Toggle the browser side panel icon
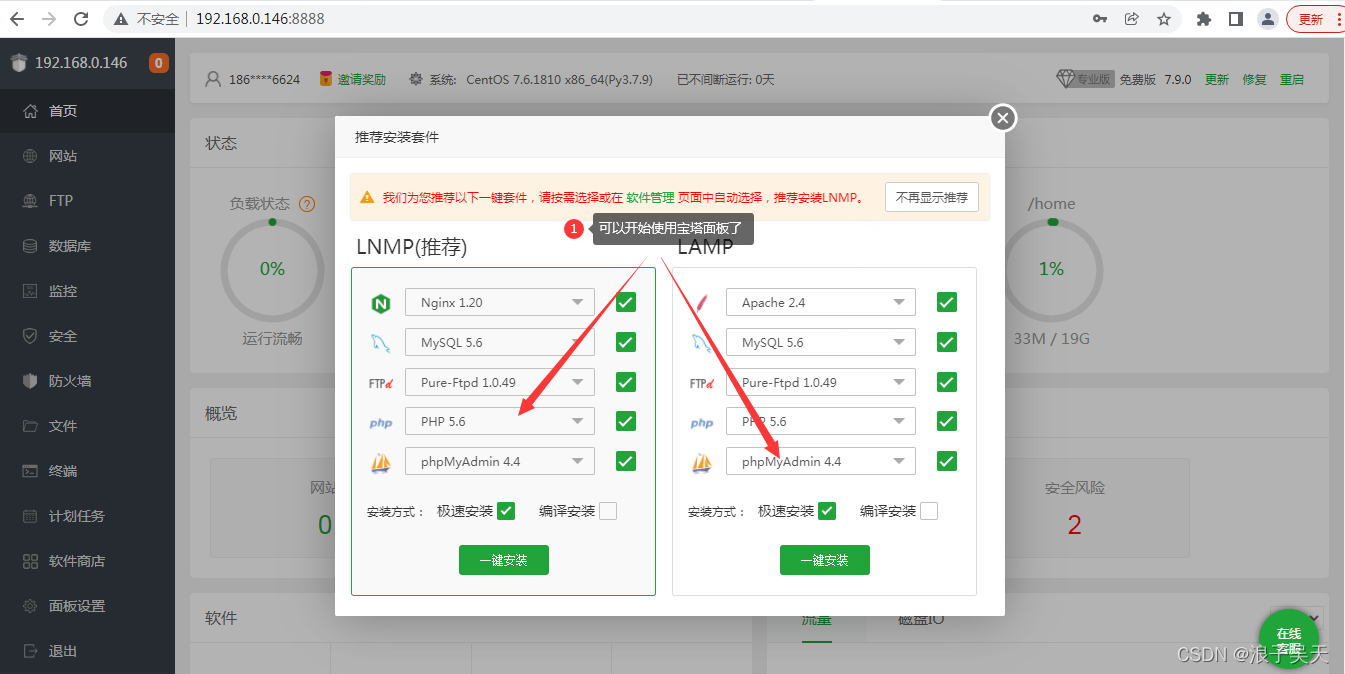 [1236, 19]
